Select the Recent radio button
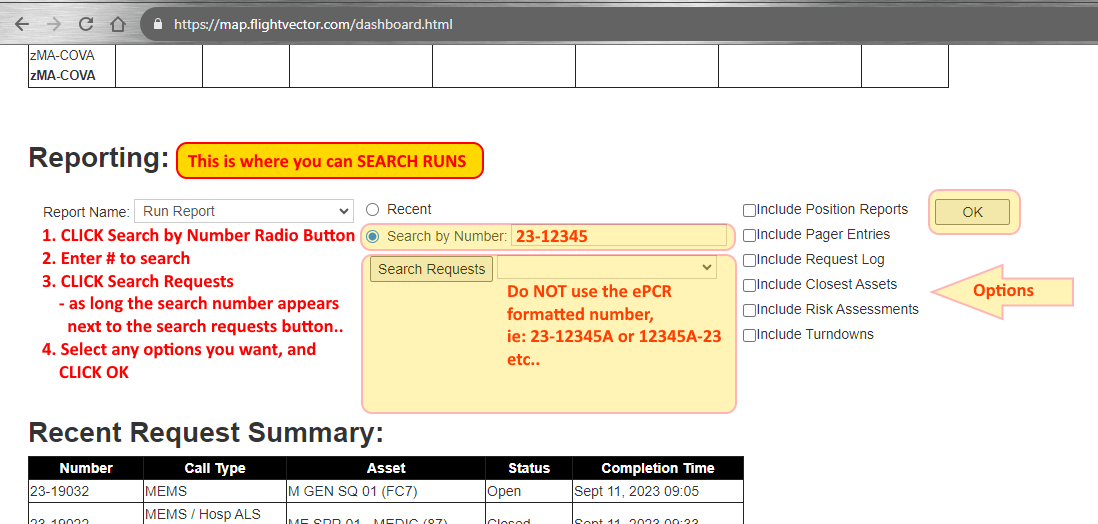1098x524 pixels. pos(373,210)
